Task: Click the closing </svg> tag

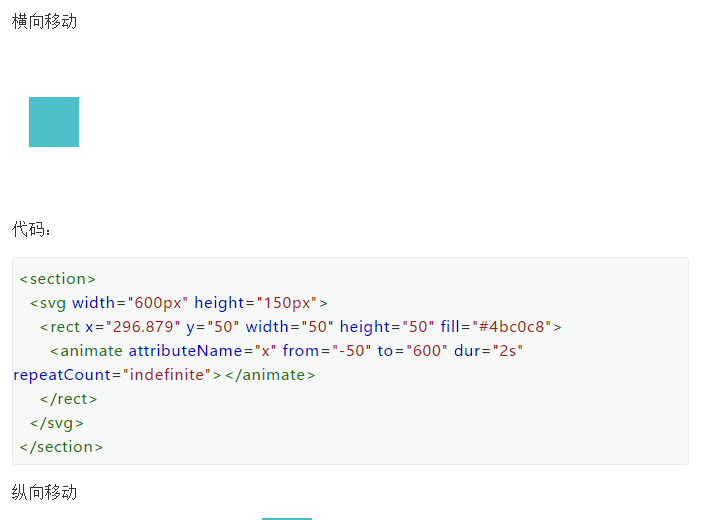Action: [57, 423]
